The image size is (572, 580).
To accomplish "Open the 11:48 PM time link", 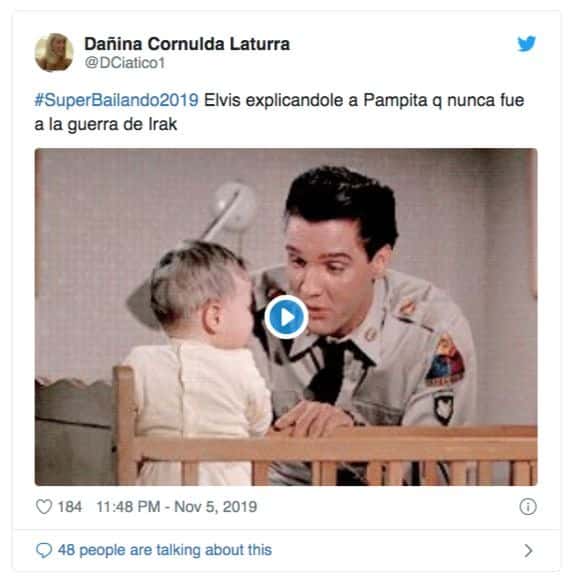I will click(x=128, y=506).
